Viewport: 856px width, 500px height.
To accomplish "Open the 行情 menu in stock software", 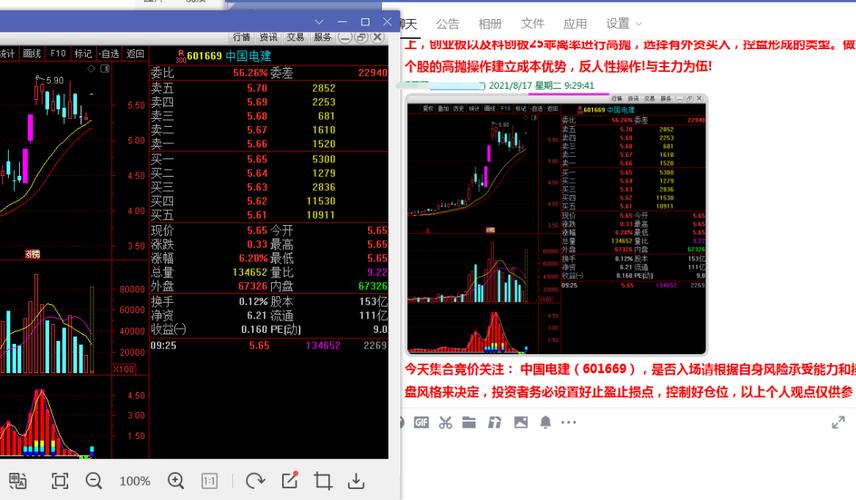I will 241,37.
